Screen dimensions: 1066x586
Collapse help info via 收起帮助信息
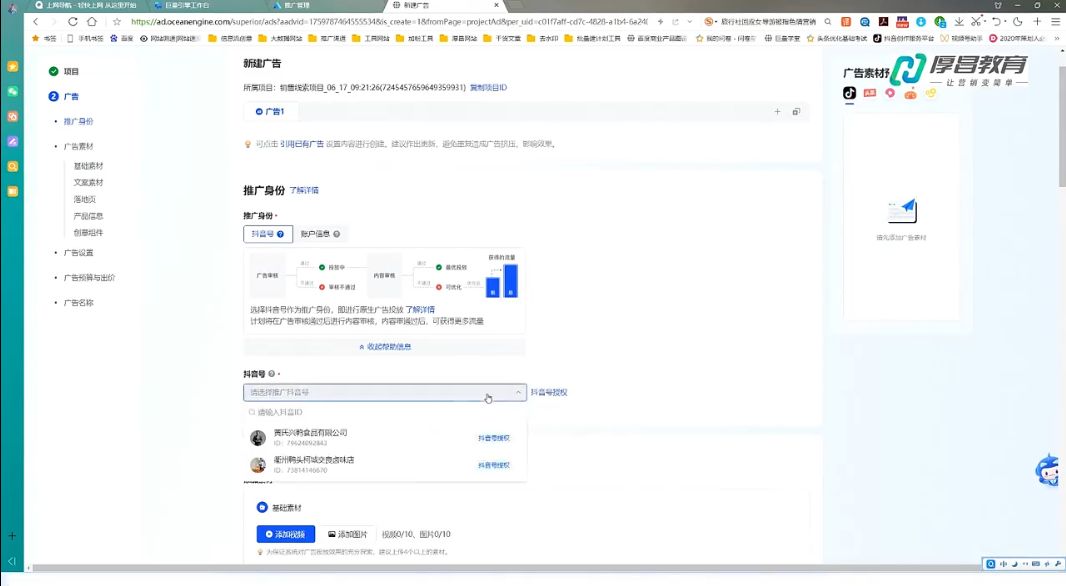[385, 347]
